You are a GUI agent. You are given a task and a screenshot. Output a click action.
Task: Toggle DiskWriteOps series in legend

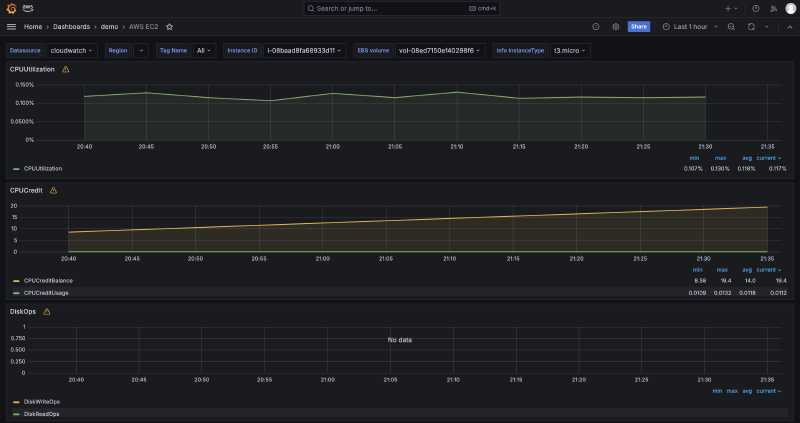(41, 402)
